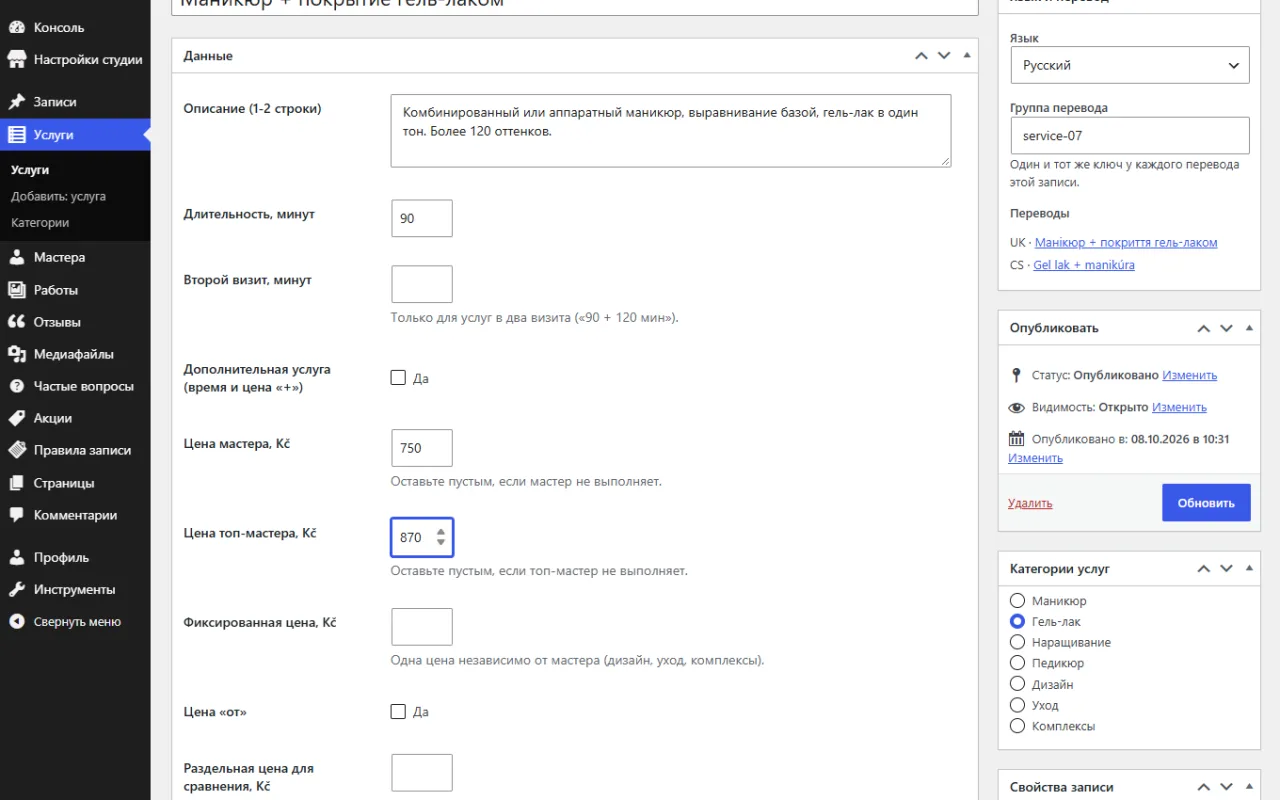
Task: Click the Страницы pages icon
Action: 17,483
